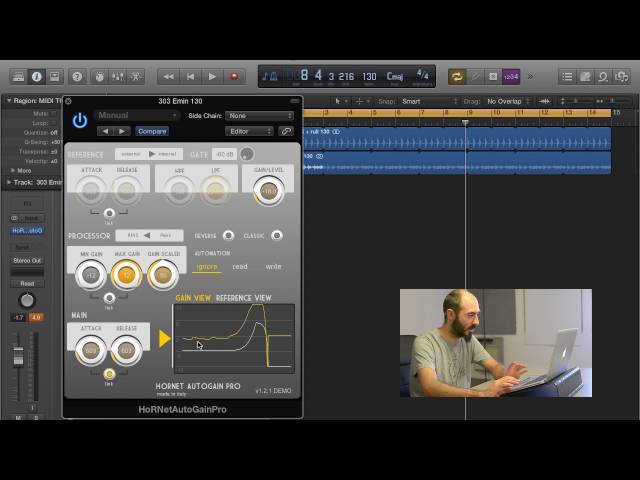Image resolution: width=640 pixels, height=480 pixels.
Task: Click the channel strip pan knob
Action: (x=27, y=300)
